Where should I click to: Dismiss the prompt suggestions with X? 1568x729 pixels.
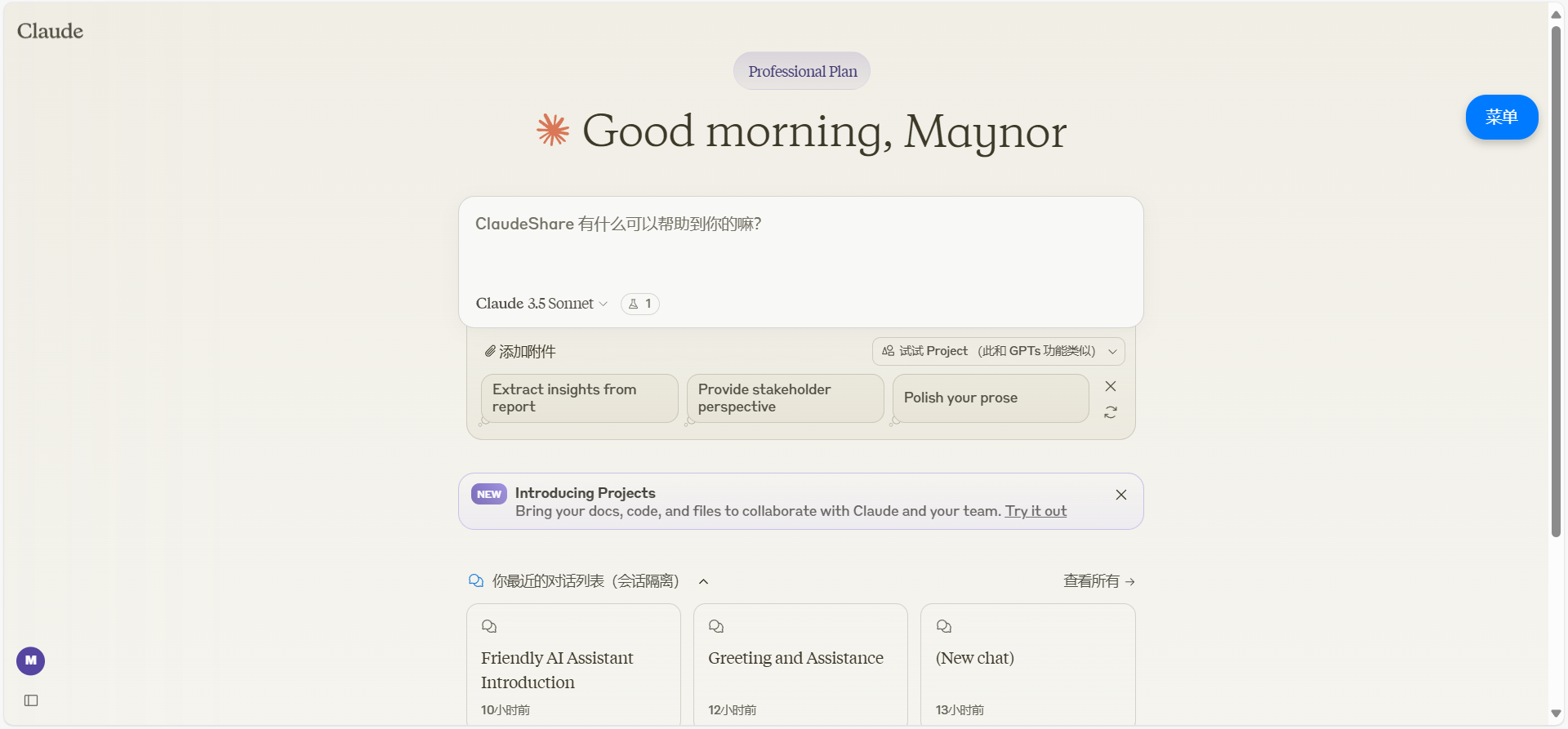(1111, 386)
